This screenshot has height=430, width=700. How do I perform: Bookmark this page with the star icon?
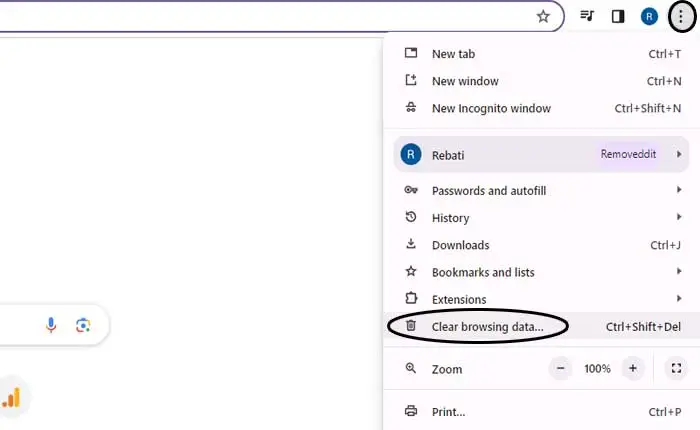click(x=543, y=16)
